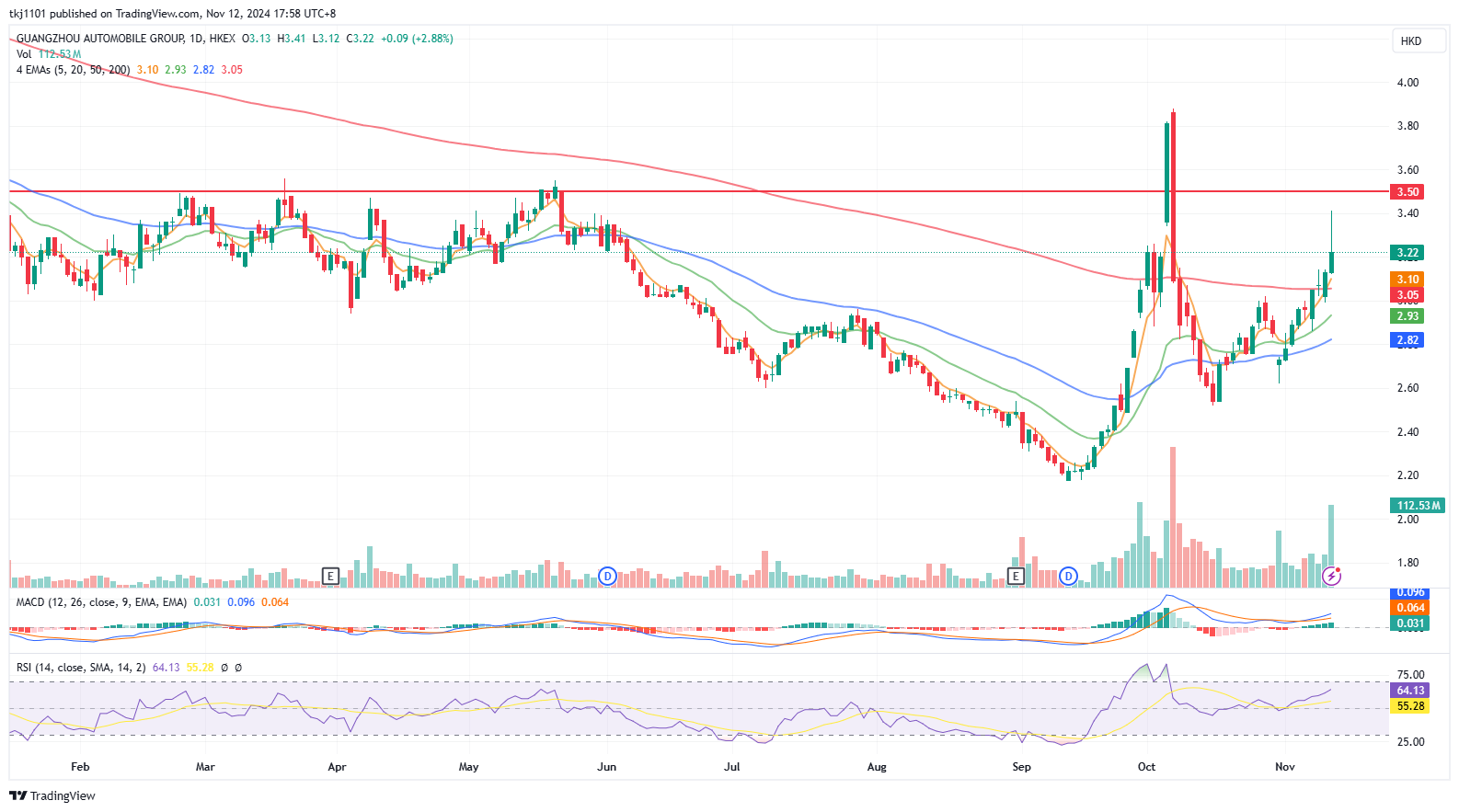This screenshot has width=1459, height=812.
Task: Click the Mar label on time axis
Action: [205, 767]
